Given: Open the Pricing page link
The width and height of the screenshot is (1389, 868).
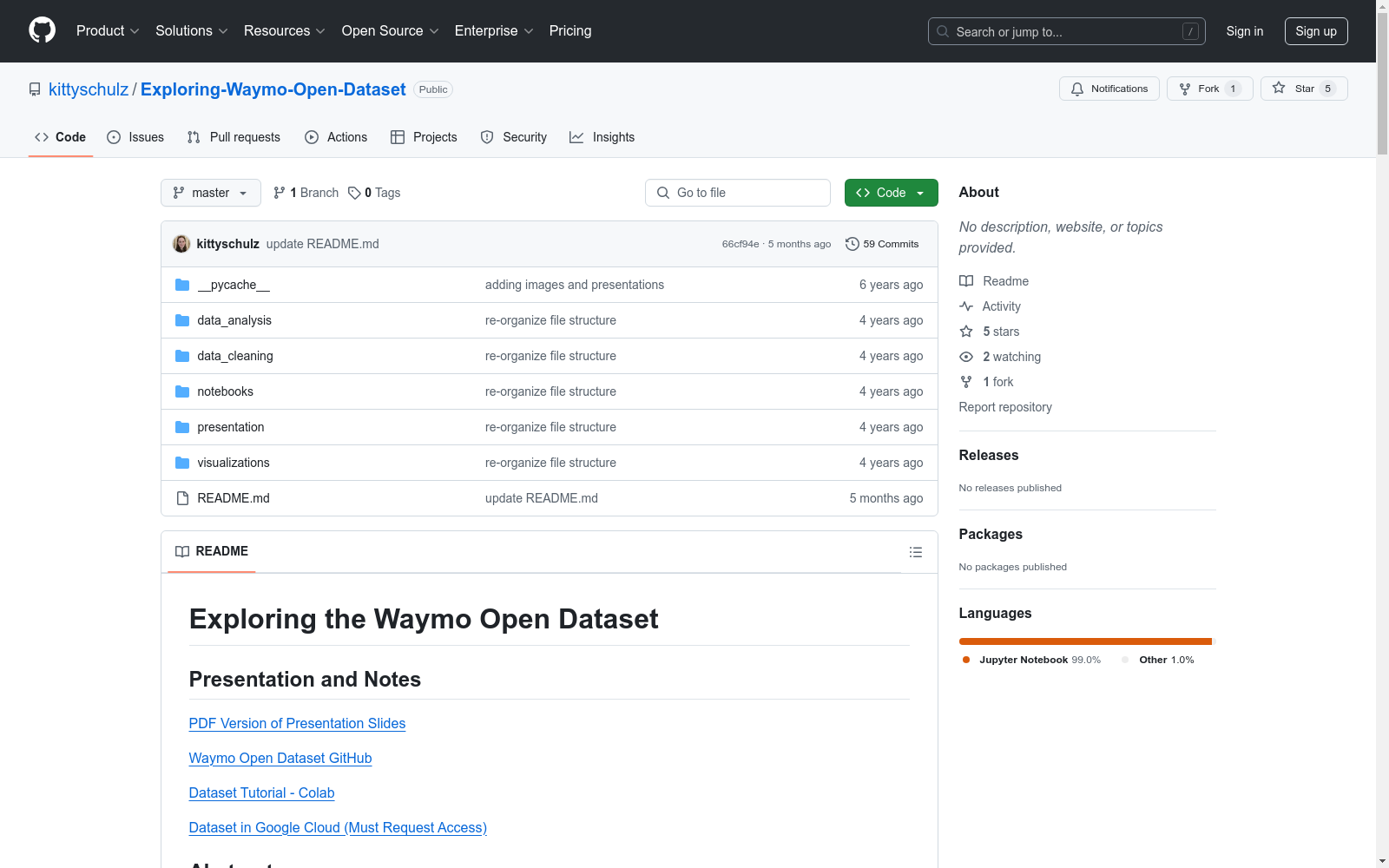Looking at the screenshot, I should pyautogui.click(x=570, y=31).
